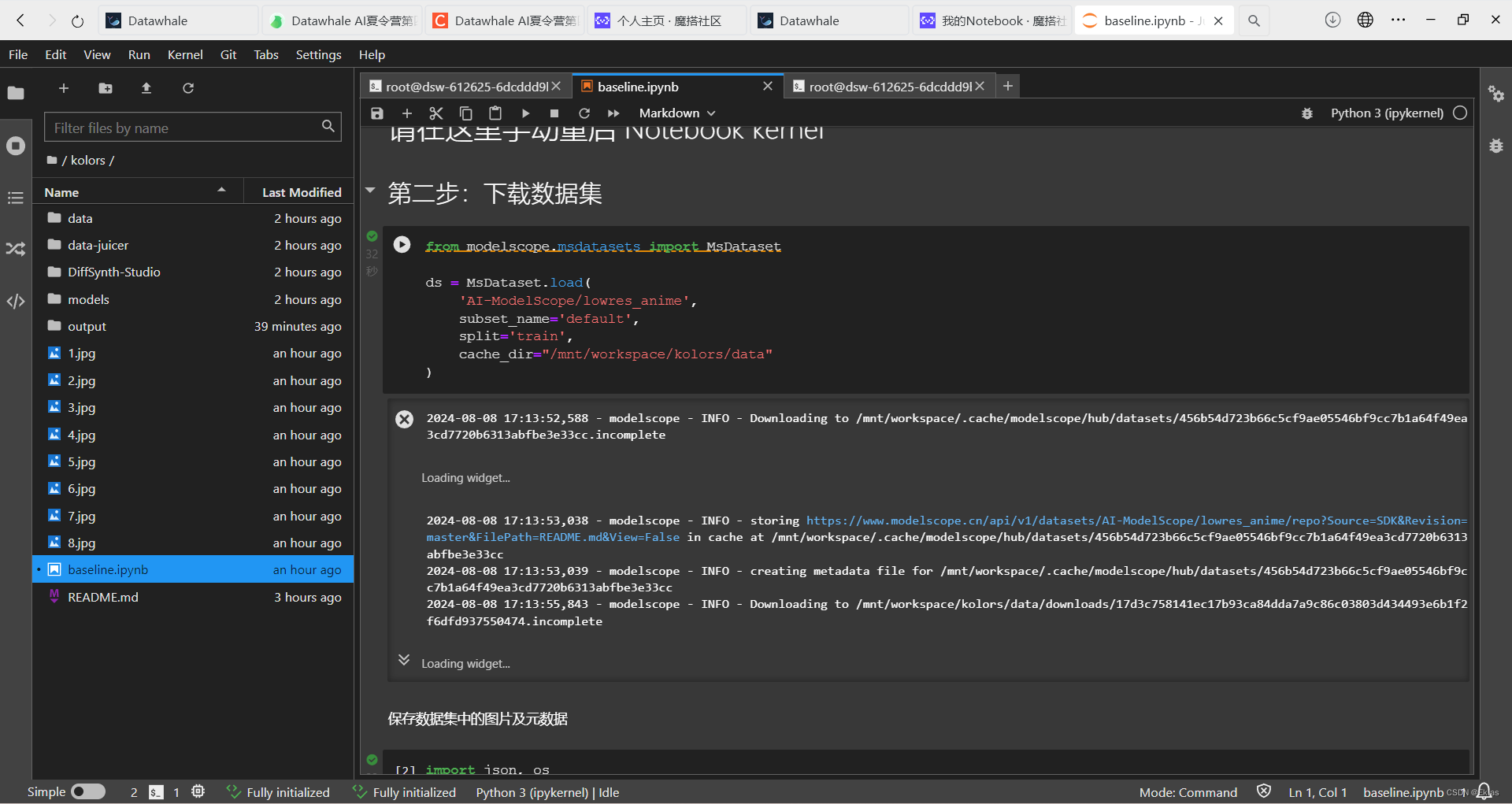Open the property inspector gears panel
1512x804 pixels.
point(1496,94)
